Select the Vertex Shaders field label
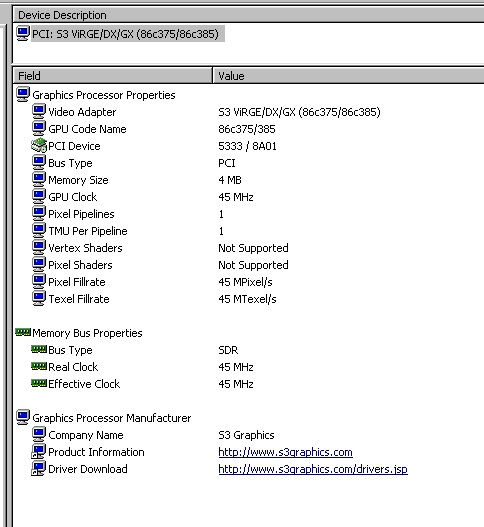 85,248
